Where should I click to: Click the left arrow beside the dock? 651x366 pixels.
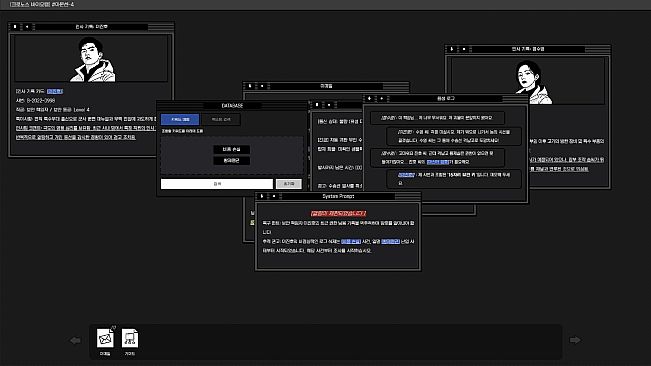(x=76, y=340)
